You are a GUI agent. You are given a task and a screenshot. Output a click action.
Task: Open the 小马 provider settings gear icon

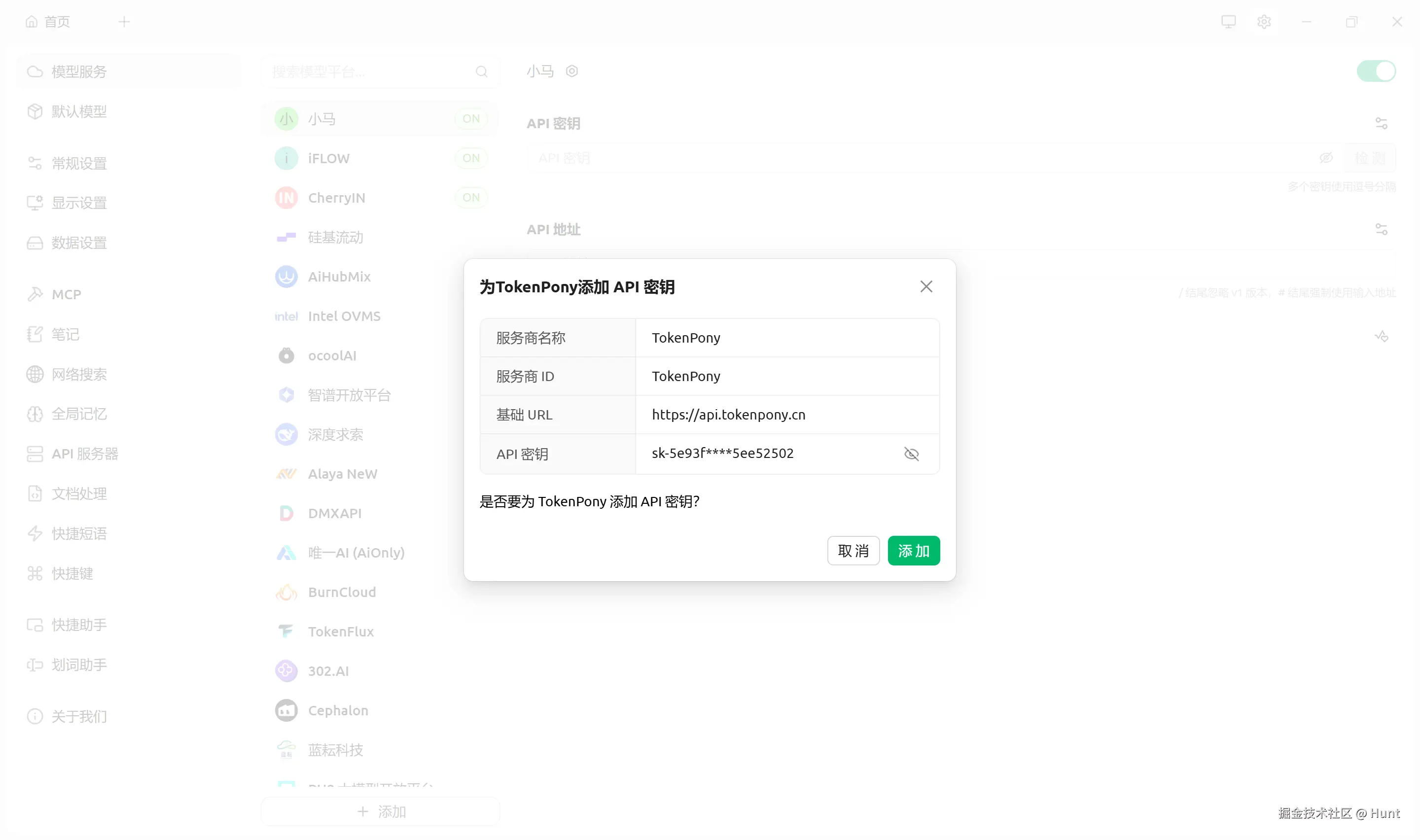point(571,71)
